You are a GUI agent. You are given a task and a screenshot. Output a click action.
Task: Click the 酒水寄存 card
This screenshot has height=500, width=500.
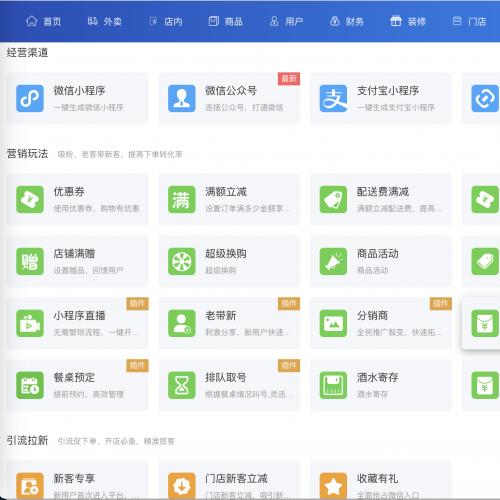click(x=381, y=385)
